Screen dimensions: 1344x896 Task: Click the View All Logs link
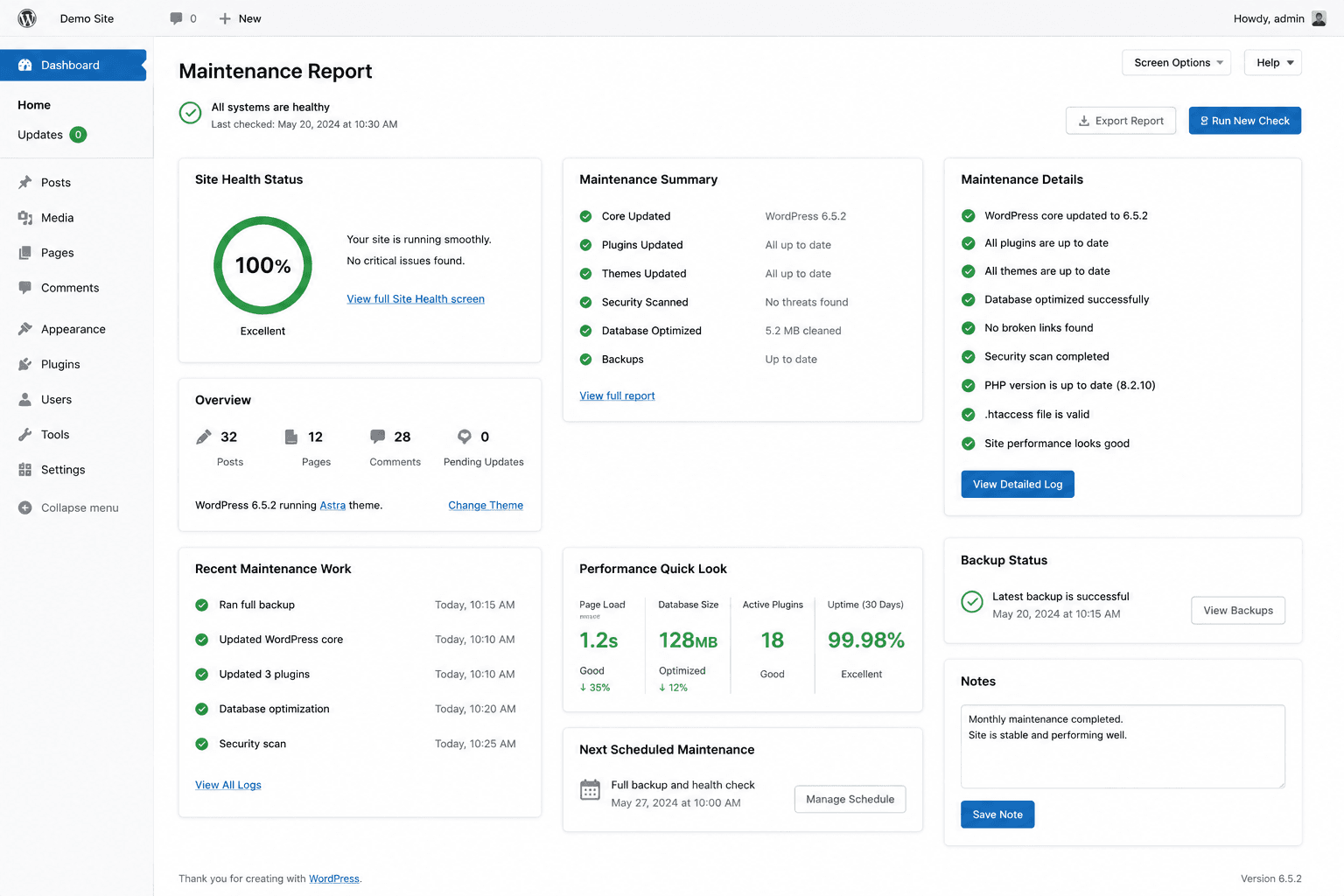[228, 785]
